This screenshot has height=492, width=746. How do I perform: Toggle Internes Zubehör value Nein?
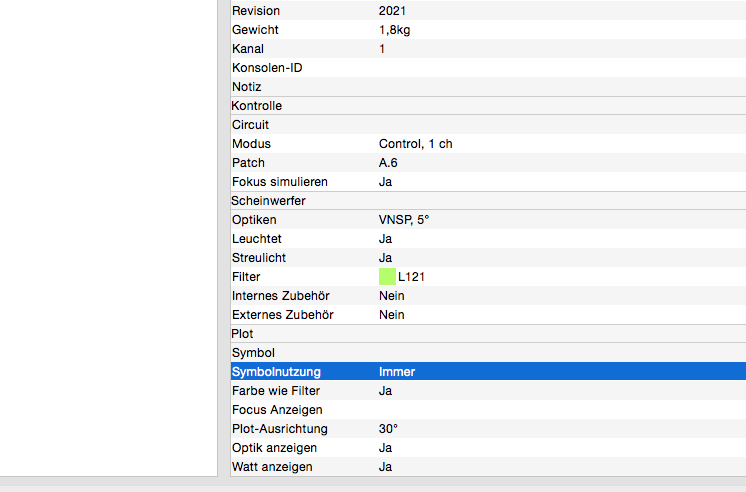(x=391, y=295)
